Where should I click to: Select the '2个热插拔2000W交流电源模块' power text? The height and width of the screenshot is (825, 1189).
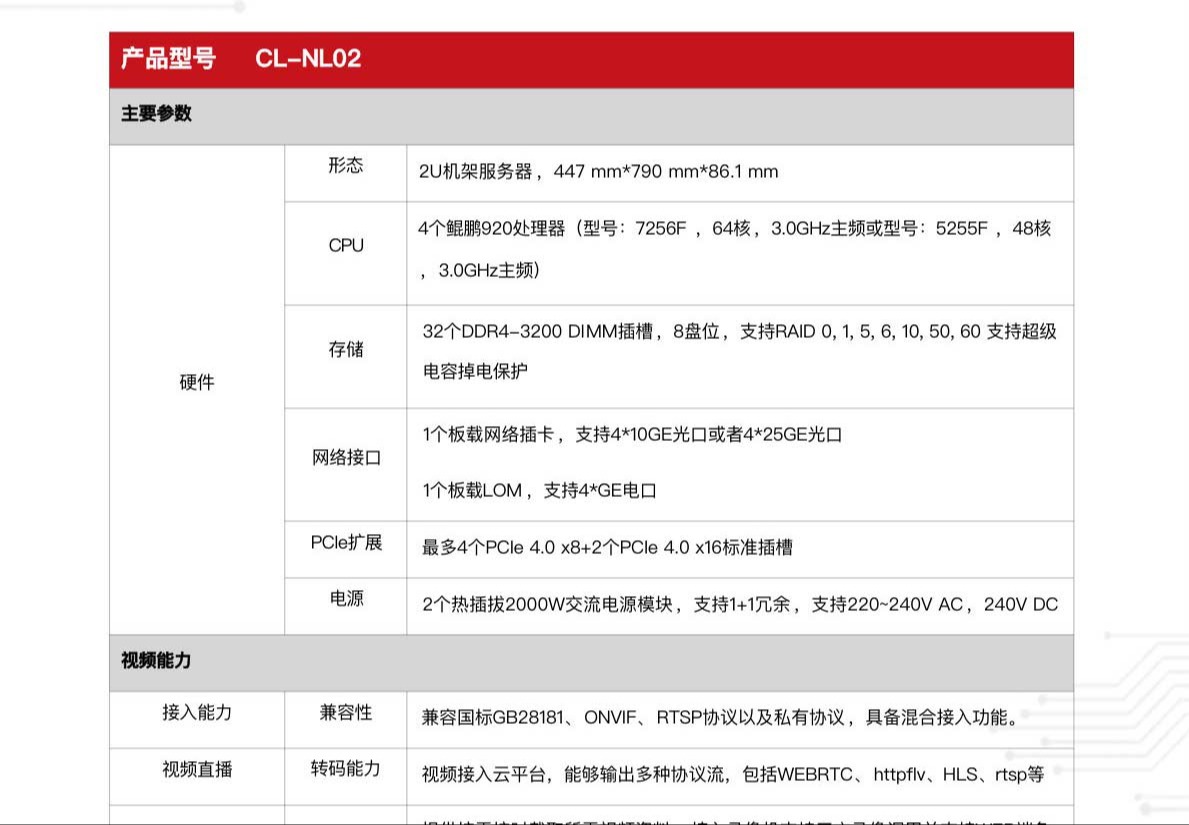click(740, 604)
